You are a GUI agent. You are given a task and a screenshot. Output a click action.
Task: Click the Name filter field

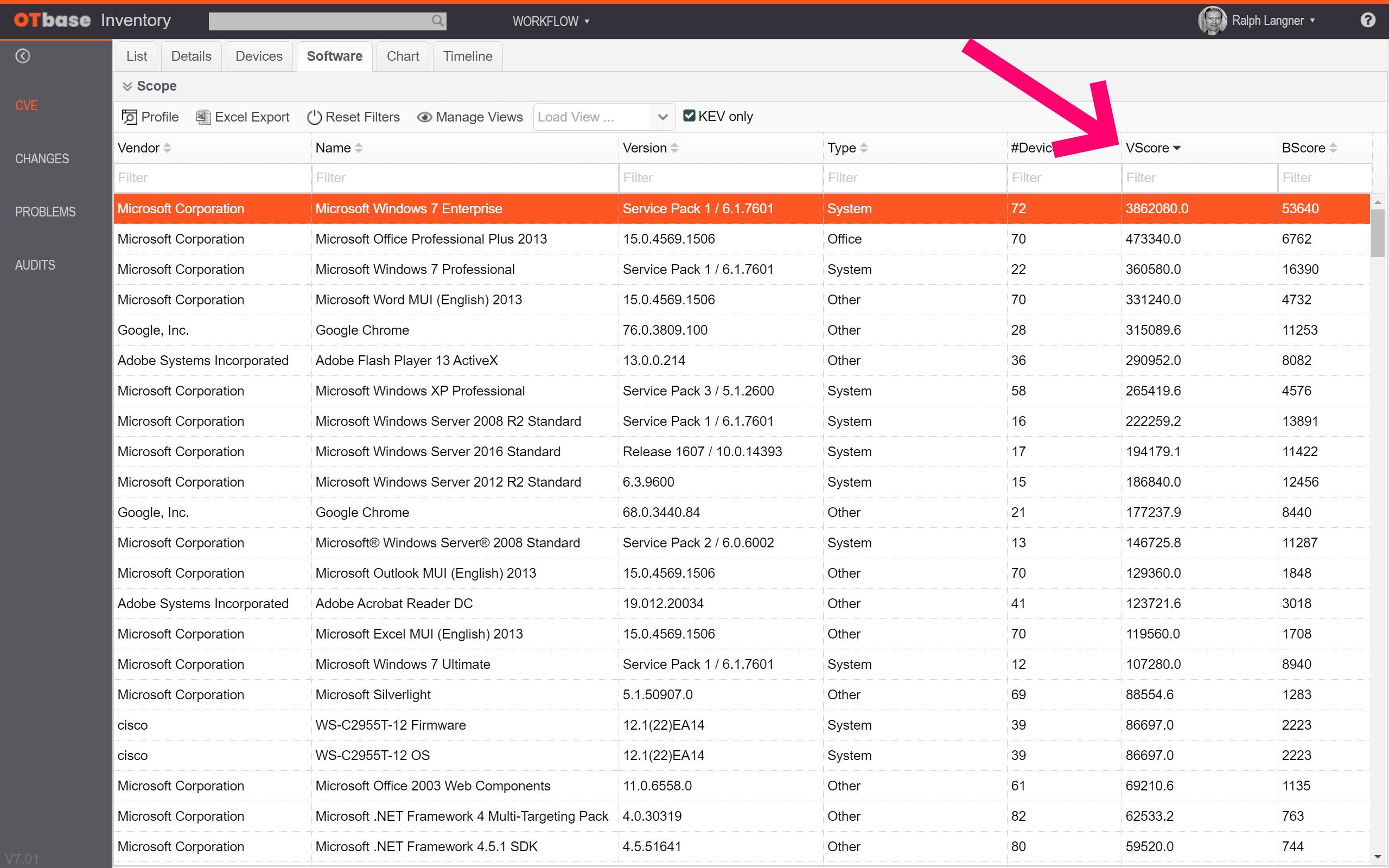coord(465,178)
